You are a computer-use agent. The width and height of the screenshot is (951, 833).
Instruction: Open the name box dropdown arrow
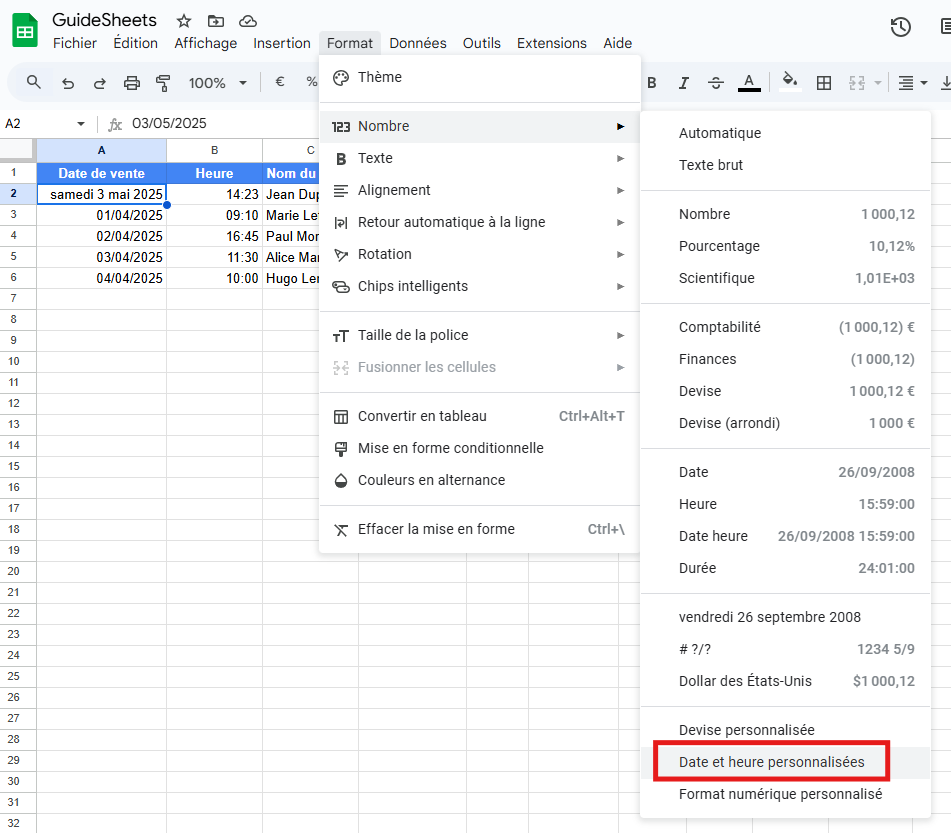[x=81, y=124]
